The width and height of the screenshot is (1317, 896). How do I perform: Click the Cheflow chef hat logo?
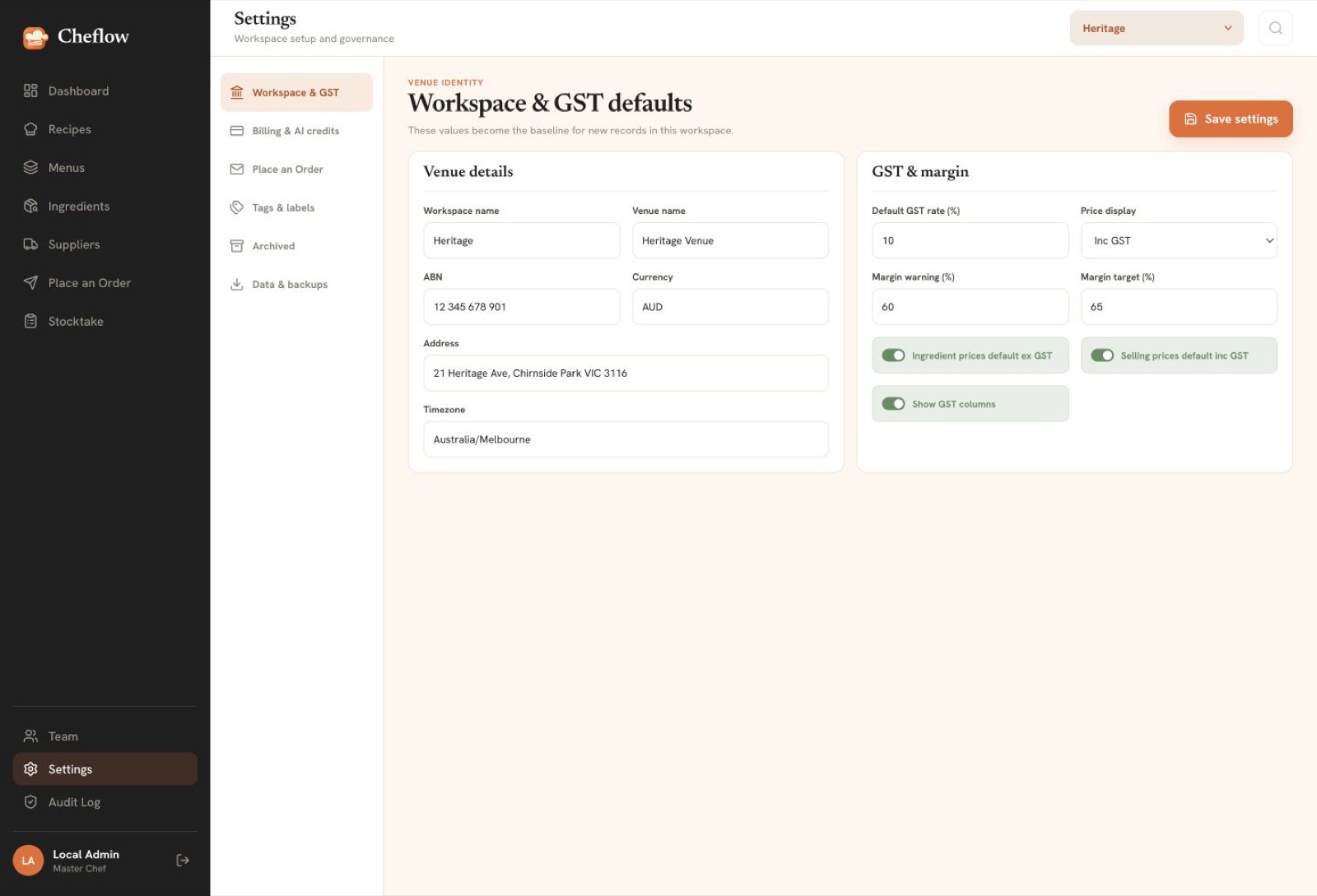pyautogui.click(x=35, y=37)
